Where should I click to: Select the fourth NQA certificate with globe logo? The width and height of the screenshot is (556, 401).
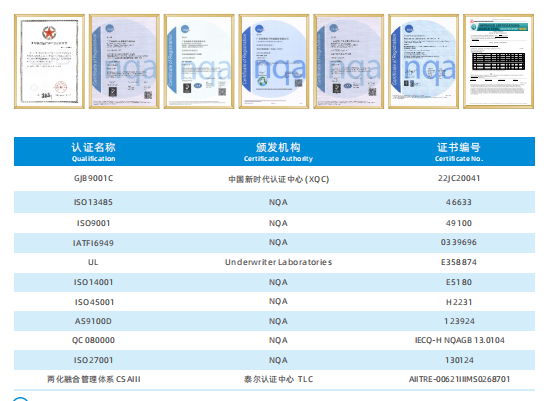click(274, 61)
